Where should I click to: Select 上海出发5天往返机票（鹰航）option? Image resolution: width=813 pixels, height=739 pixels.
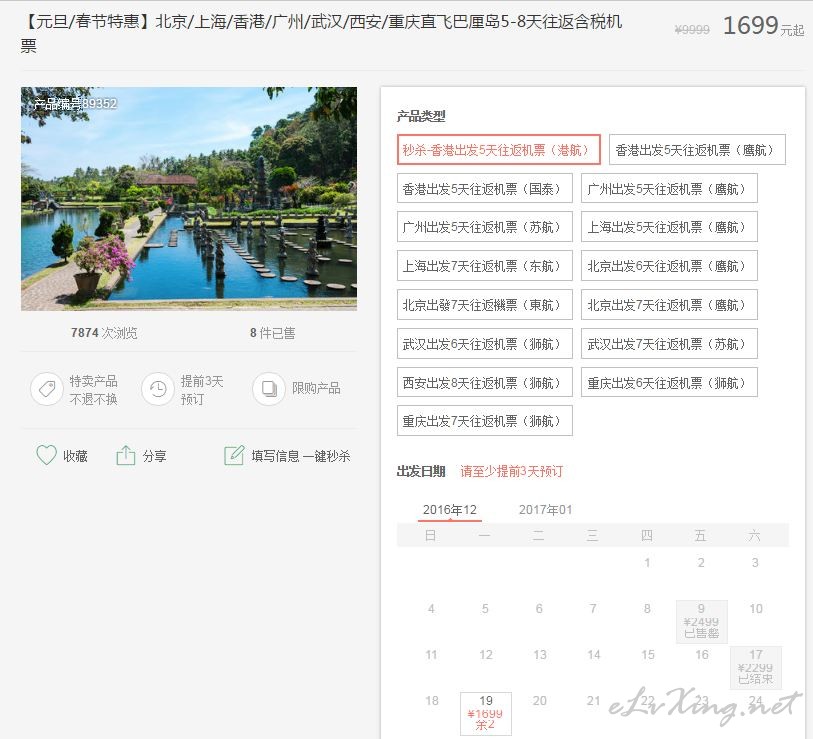pos(669,227)
